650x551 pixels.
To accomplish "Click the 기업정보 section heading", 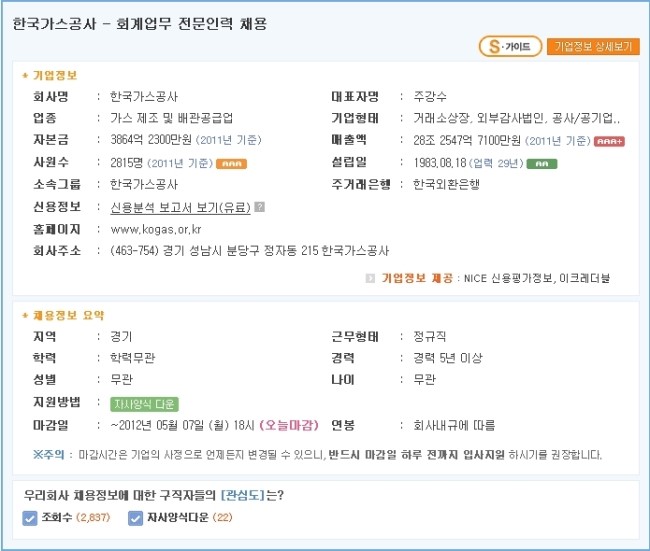I will pos(55,75).
